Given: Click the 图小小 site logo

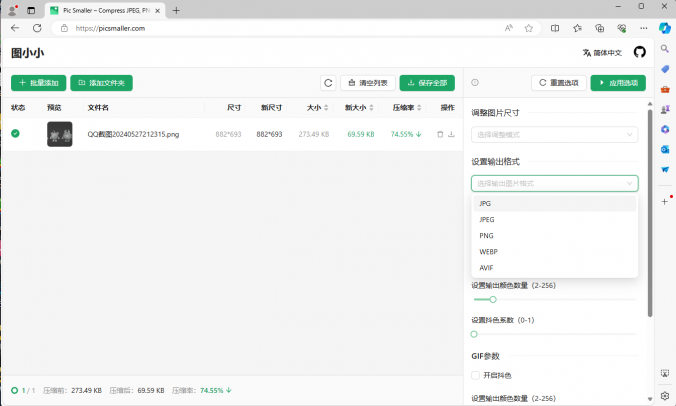Looking at the screenshot, I should [27, 53].
